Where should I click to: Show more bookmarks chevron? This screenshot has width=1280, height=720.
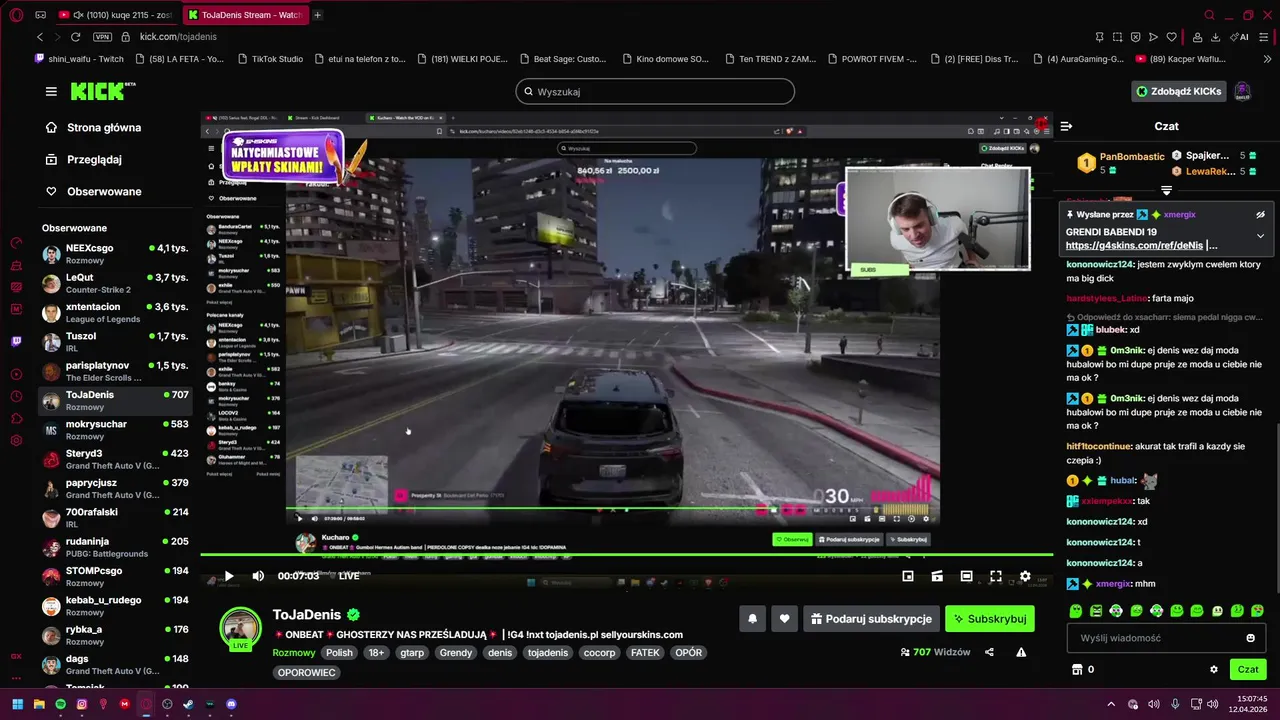click(x=1269, y=59)
